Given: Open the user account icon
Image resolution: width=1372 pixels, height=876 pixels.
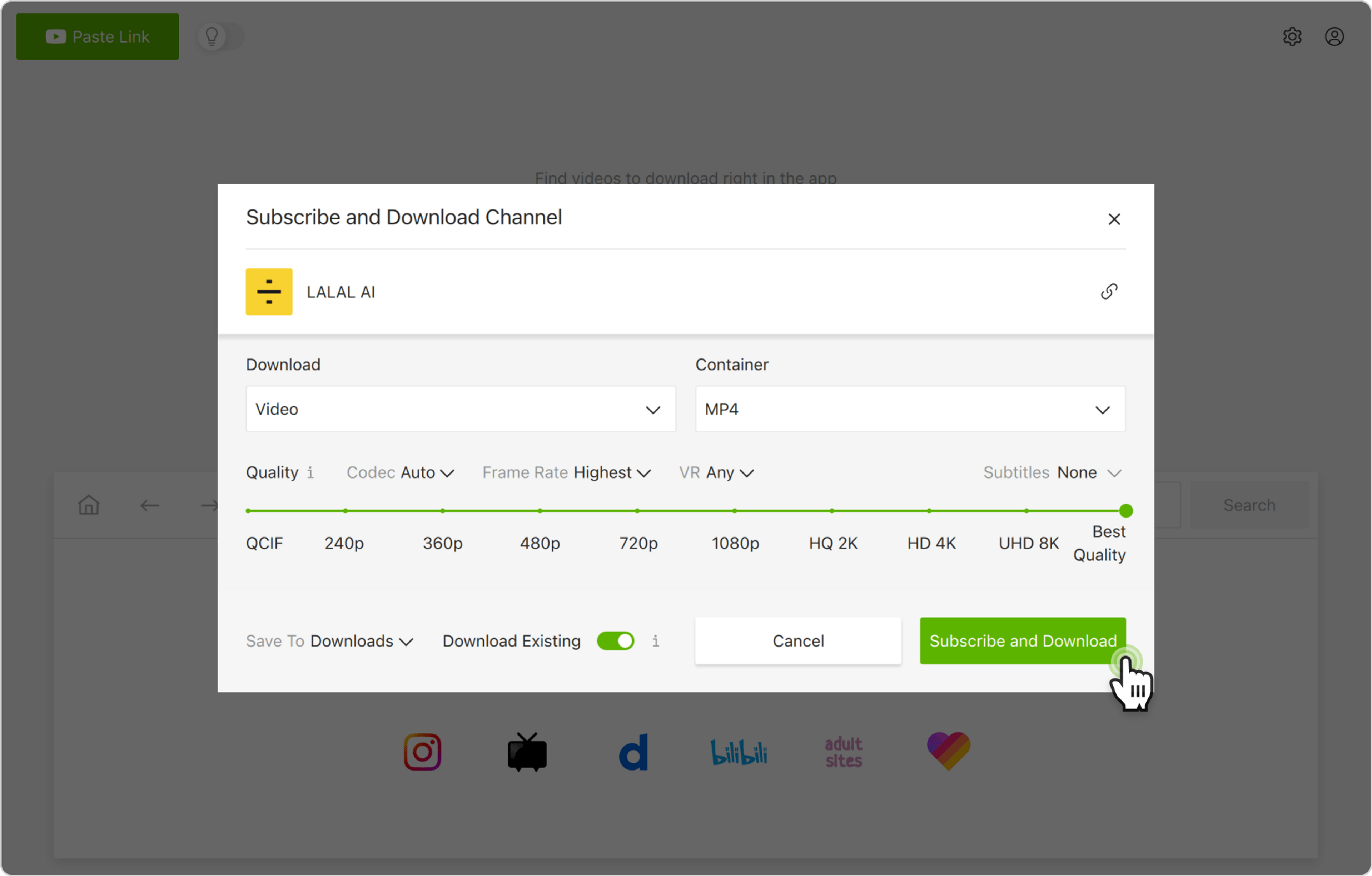Looking at the screenshot, I should 1334,36.
